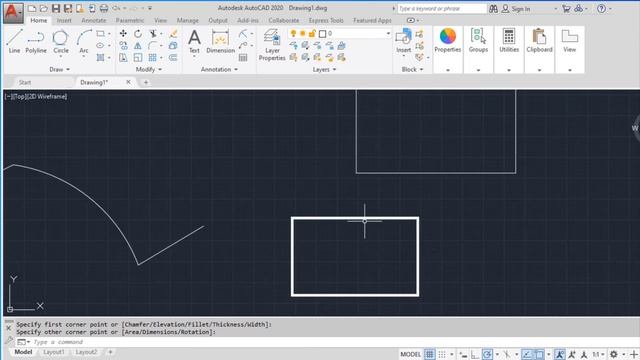Open the Output ribbon tab
The height and width of the screenshot is (360, 640).
click(218, 20)
